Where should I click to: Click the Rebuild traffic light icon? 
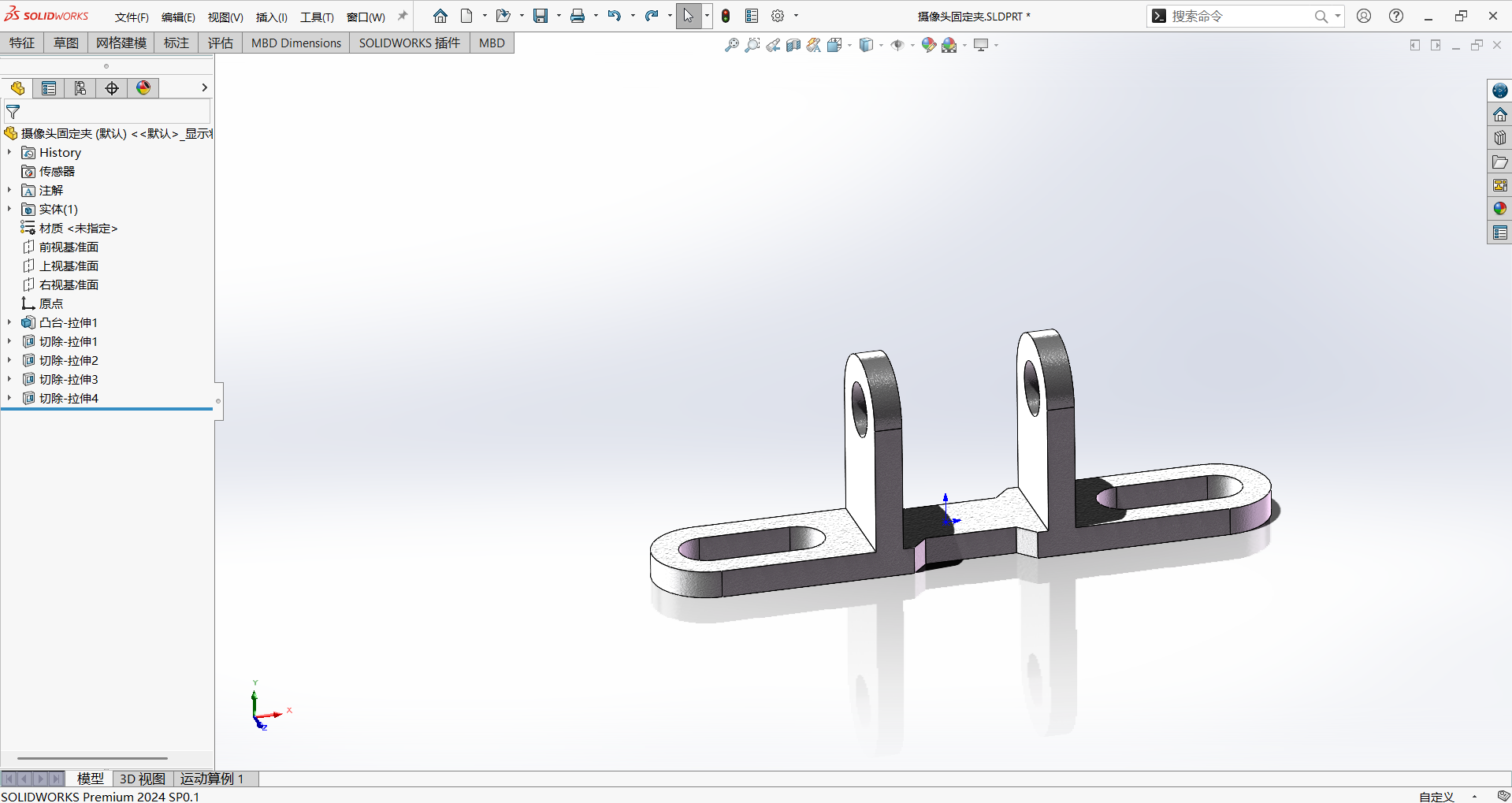point(726,16)
